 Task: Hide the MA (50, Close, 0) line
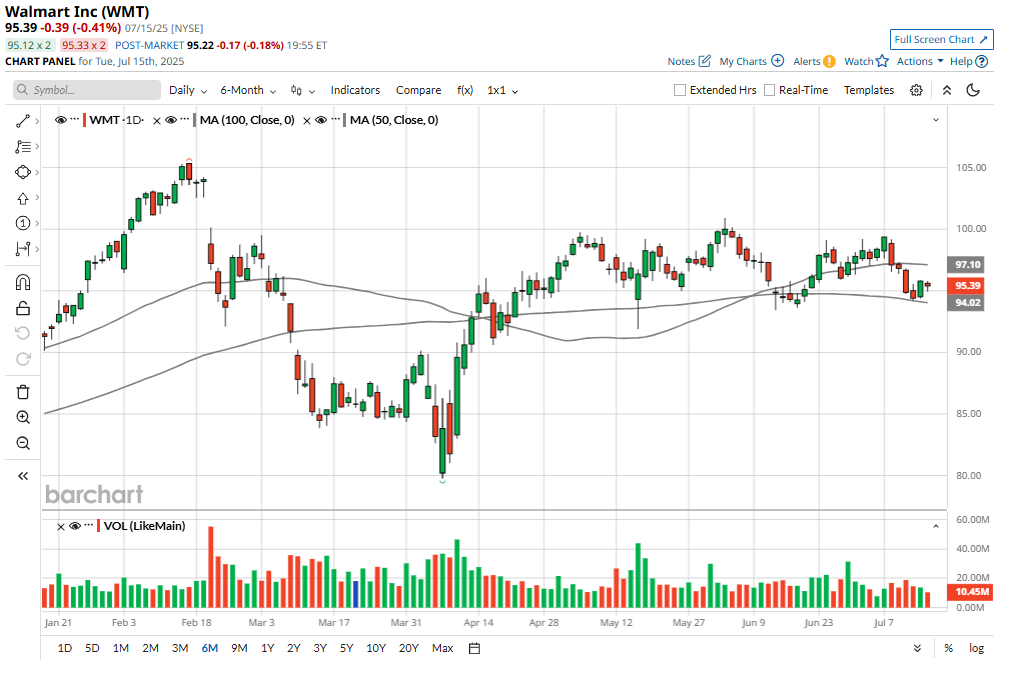coord(321,120)
